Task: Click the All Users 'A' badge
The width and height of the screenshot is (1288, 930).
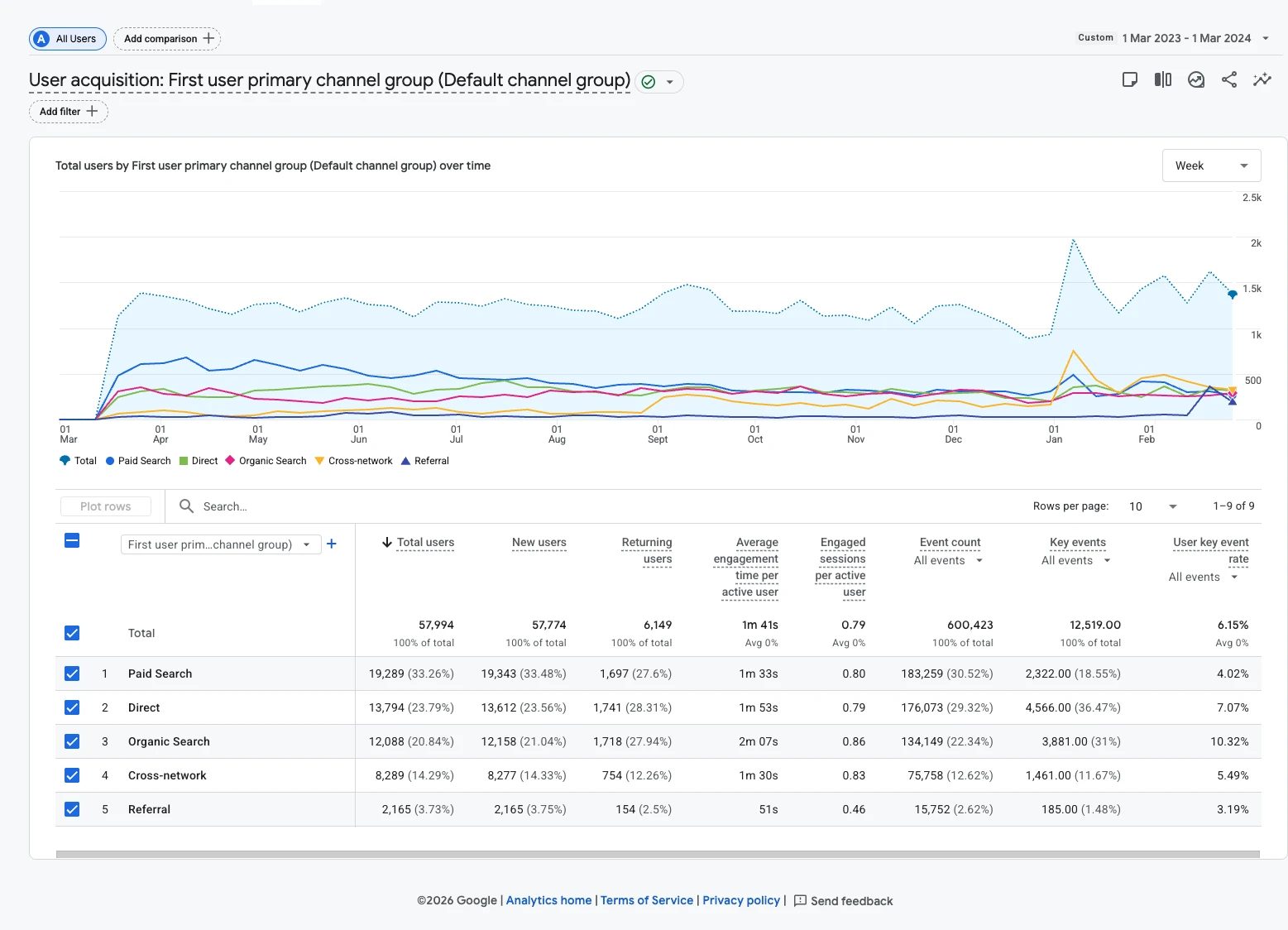Action: (x=41, y=39)
